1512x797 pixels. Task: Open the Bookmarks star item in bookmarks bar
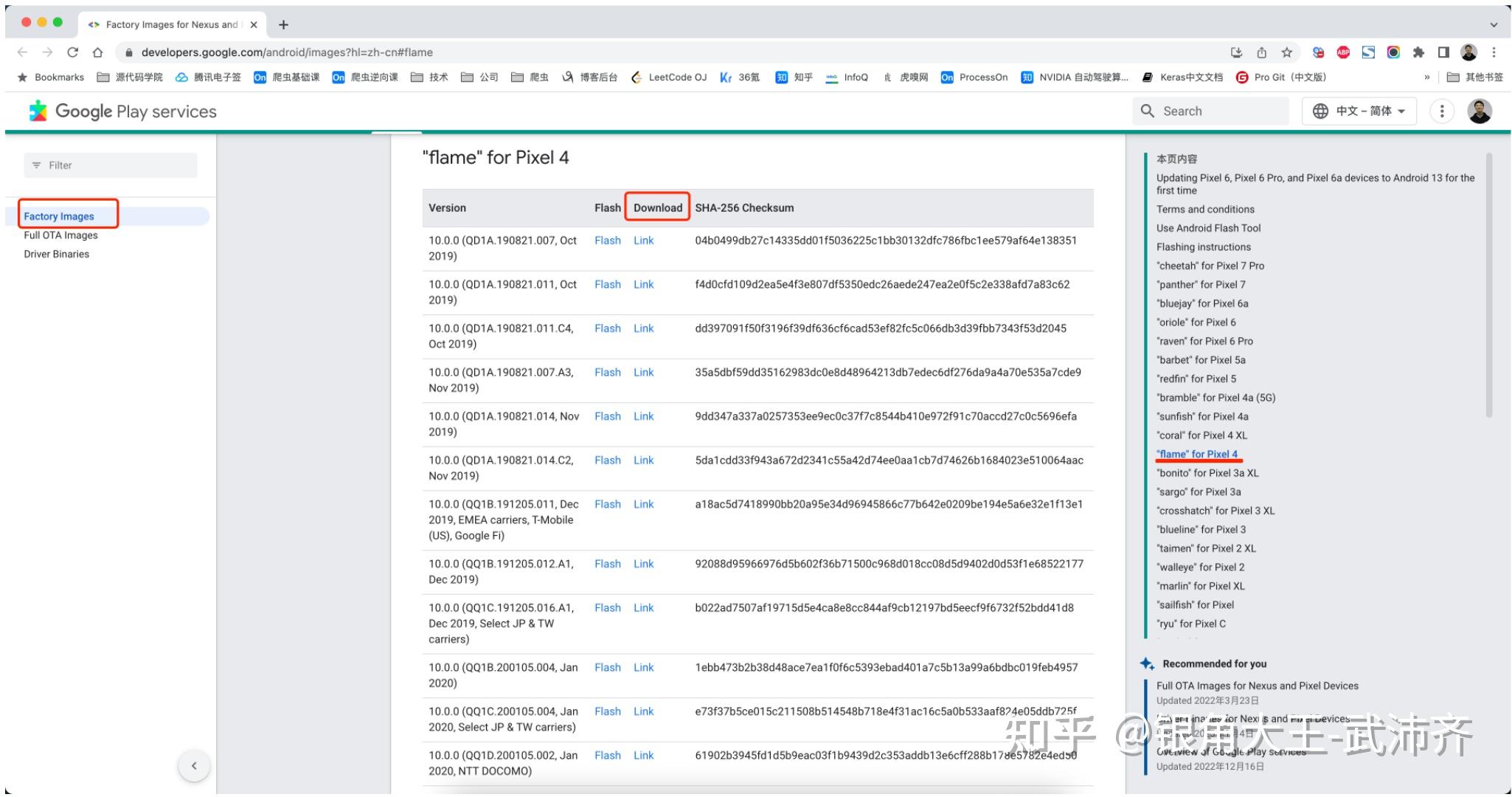tap(51, 77)
